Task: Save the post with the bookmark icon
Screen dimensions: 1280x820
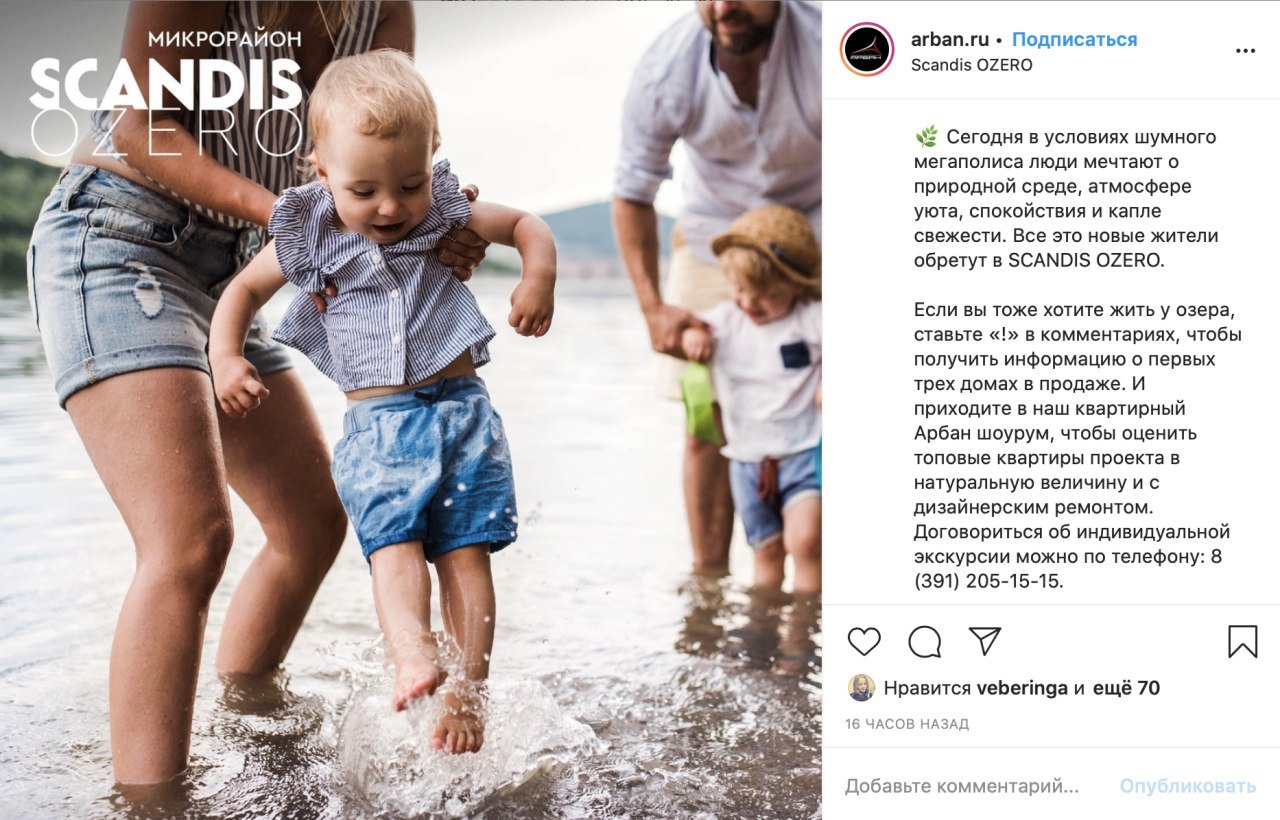Action: pos(1242,641)
